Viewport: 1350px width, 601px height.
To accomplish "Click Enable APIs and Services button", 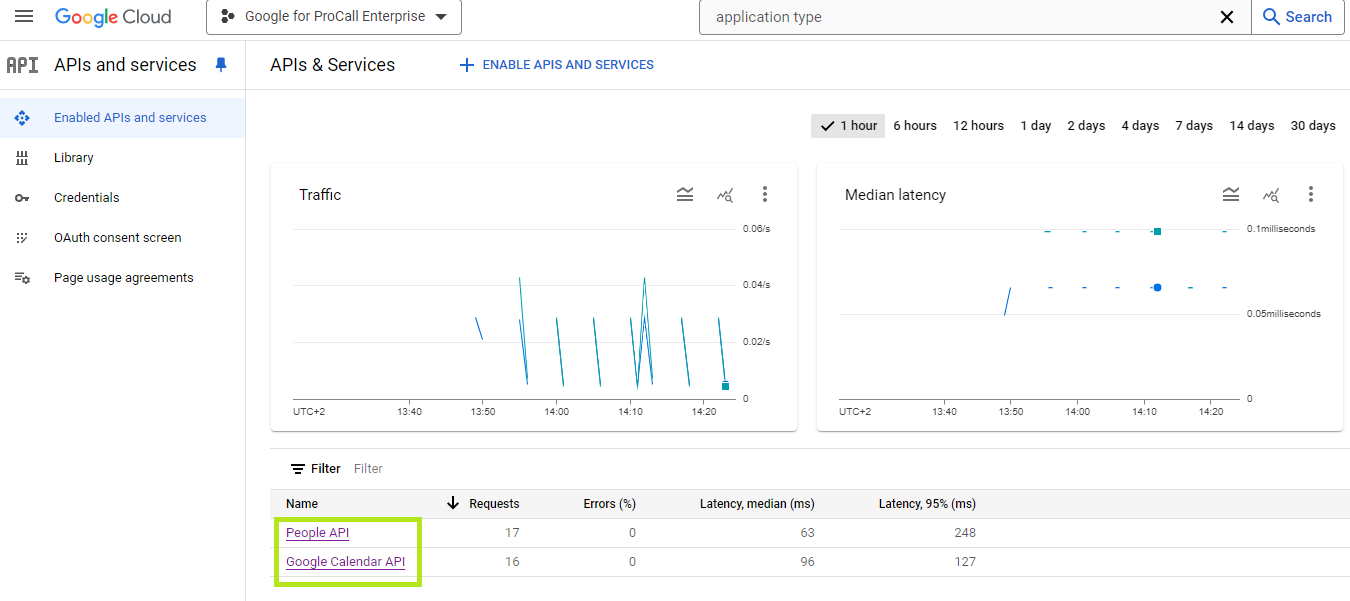I will 556,65.
